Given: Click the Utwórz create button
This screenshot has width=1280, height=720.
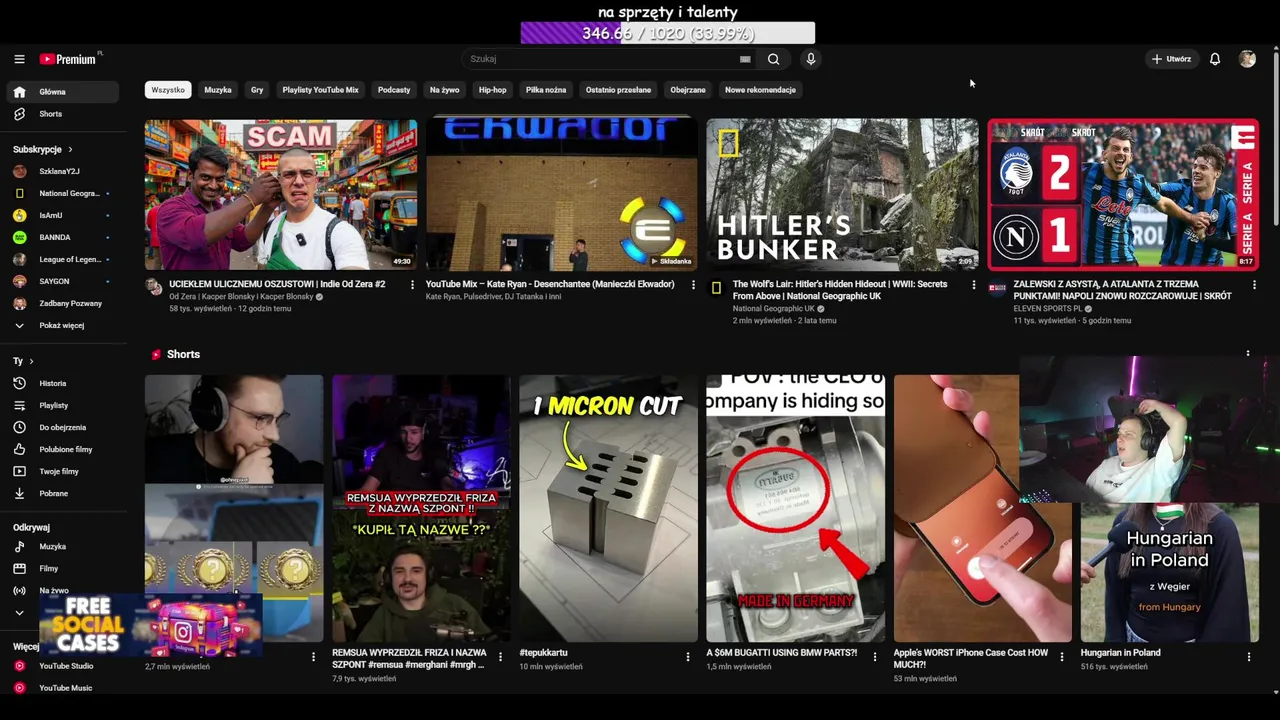Looking at the screenshot, I should [1171, 59].
